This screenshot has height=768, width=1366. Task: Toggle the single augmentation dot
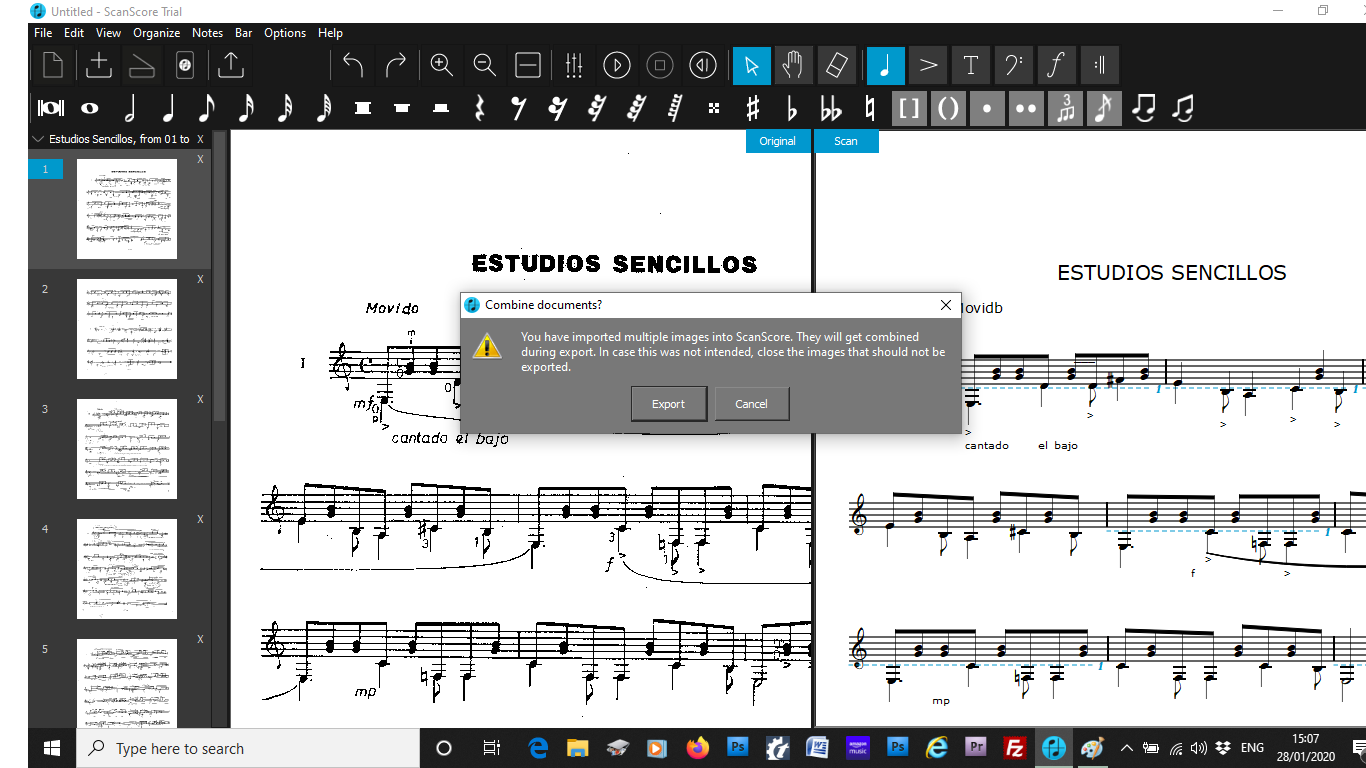coord(987,108)
